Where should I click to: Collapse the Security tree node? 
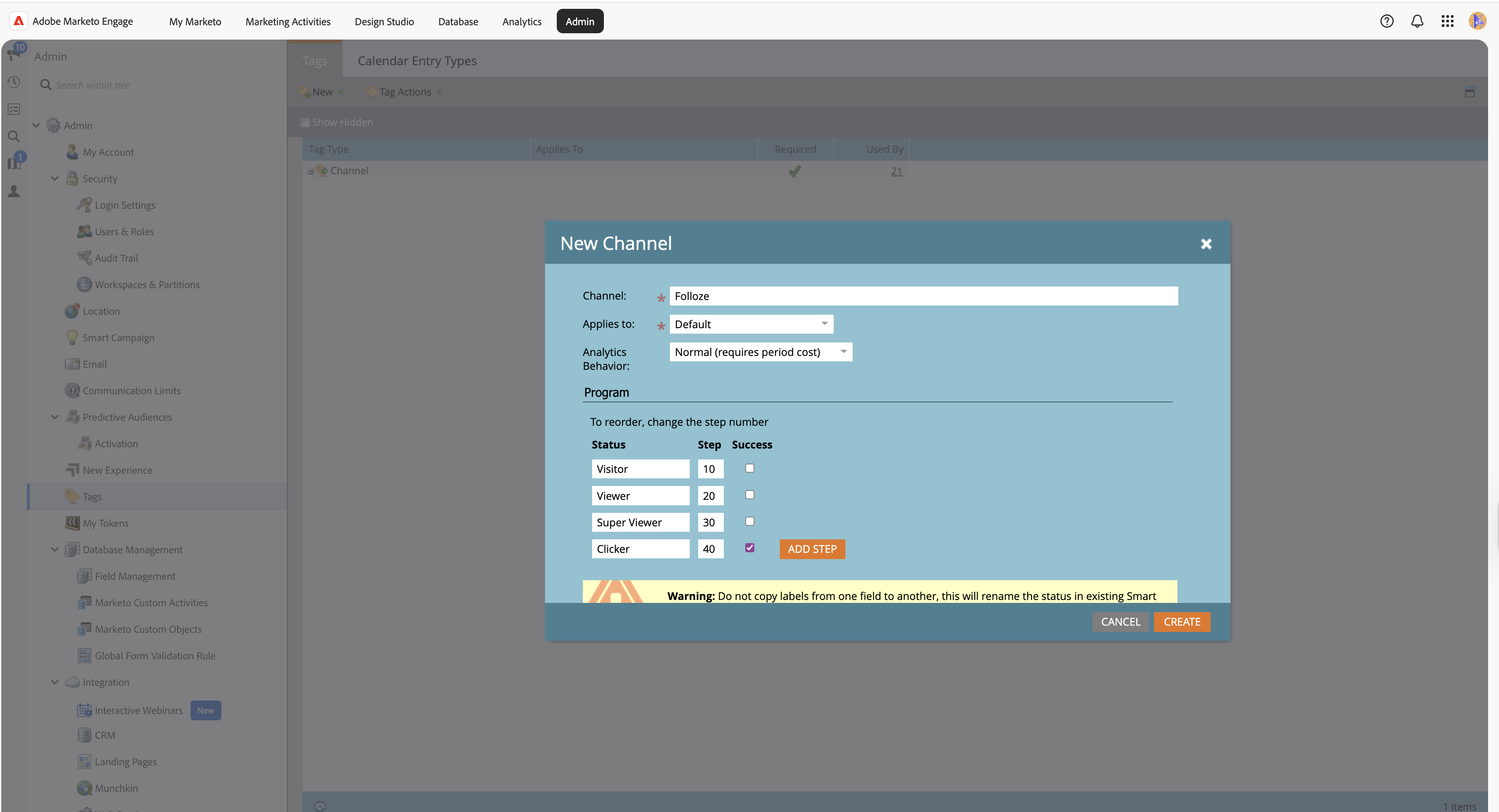tap(55, 178)
